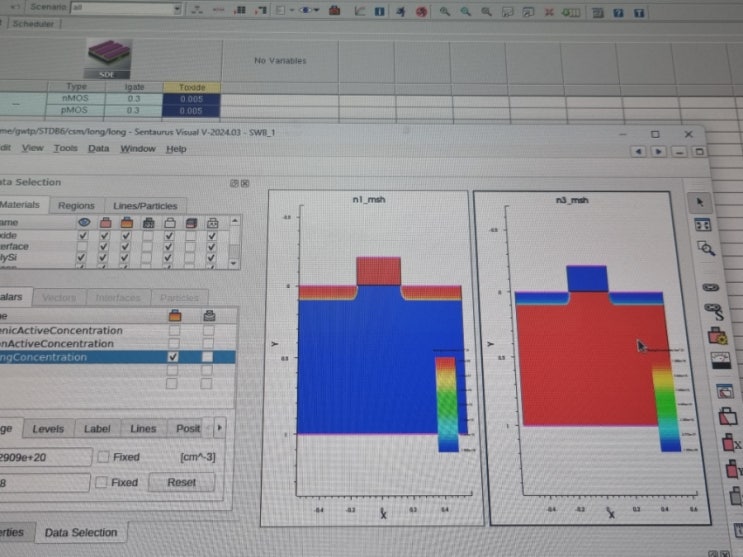Click the n1_msh color legend bar
Screen dimensions: 743x557
pos(446,404)
